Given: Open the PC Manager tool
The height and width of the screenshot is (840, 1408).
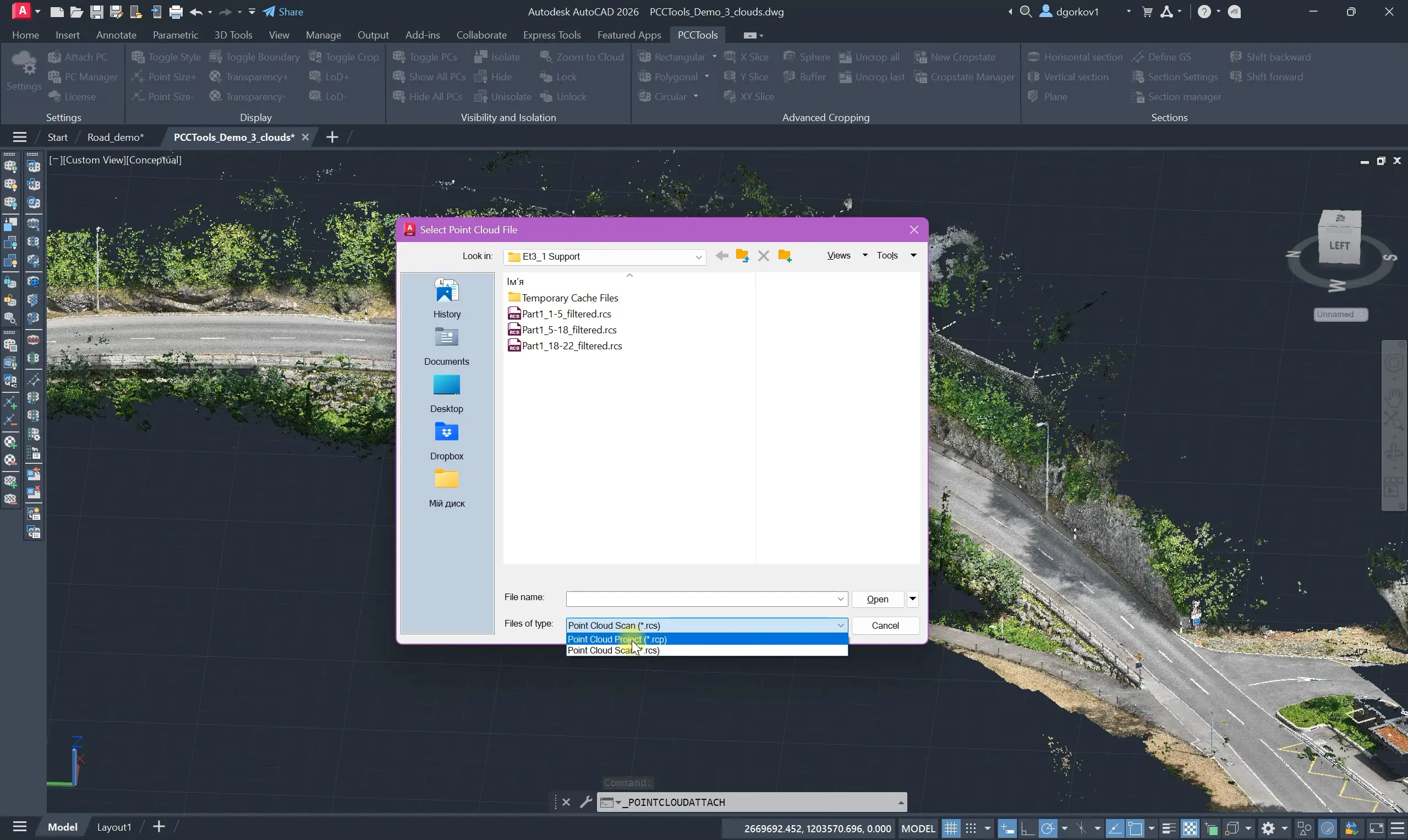Looking at the screenshot, I should (83, 76).
